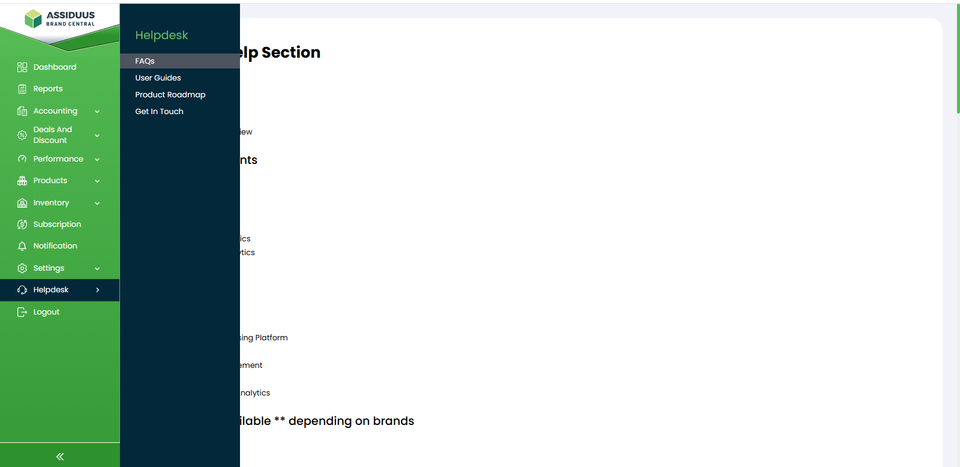Click the Notification bell icon
960x467 pixels.
click(x=22, y=246)
